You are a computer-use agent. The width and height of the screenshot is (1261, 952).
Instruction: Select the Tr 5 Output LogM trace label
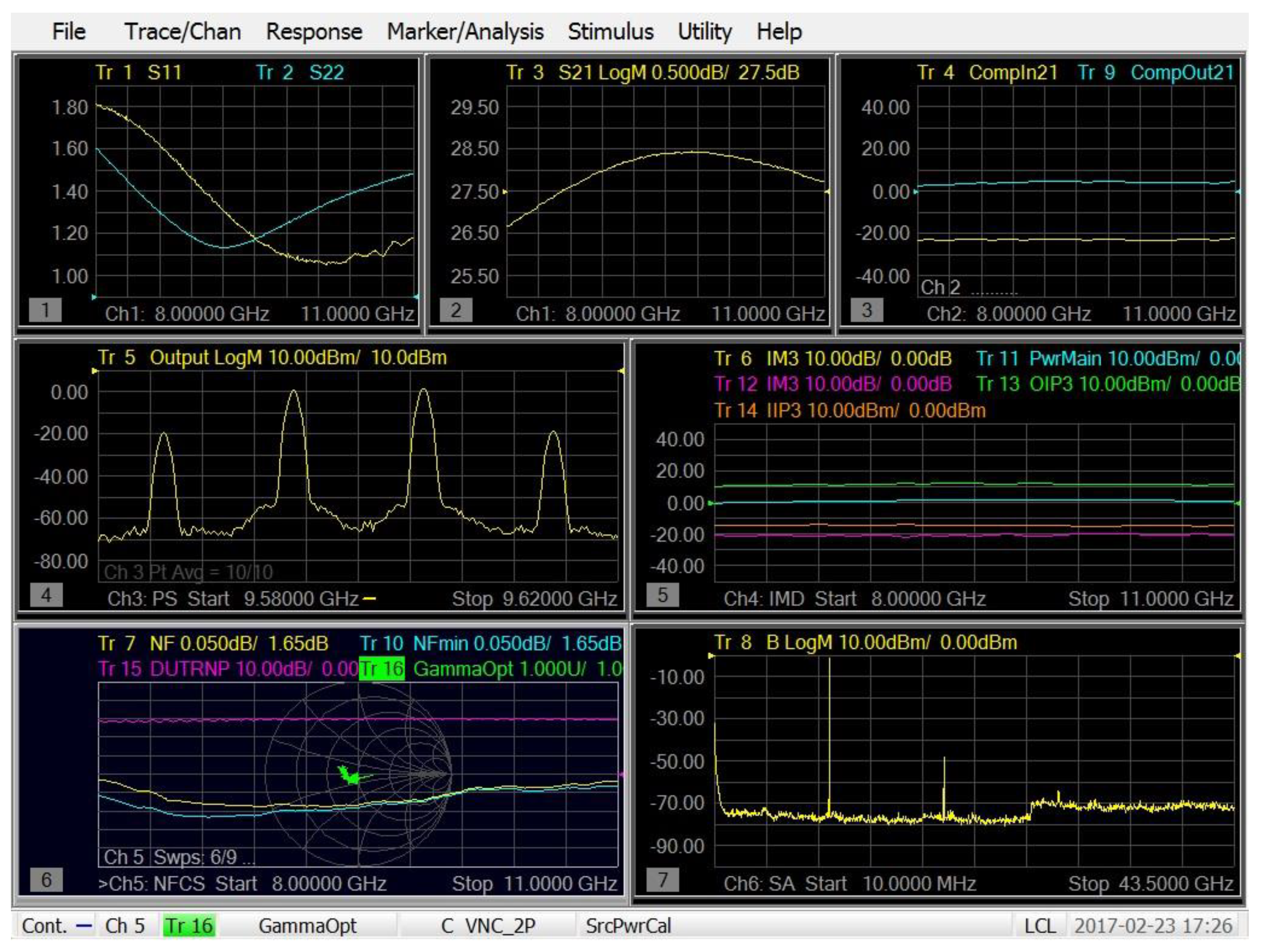(x=273, y=357)
